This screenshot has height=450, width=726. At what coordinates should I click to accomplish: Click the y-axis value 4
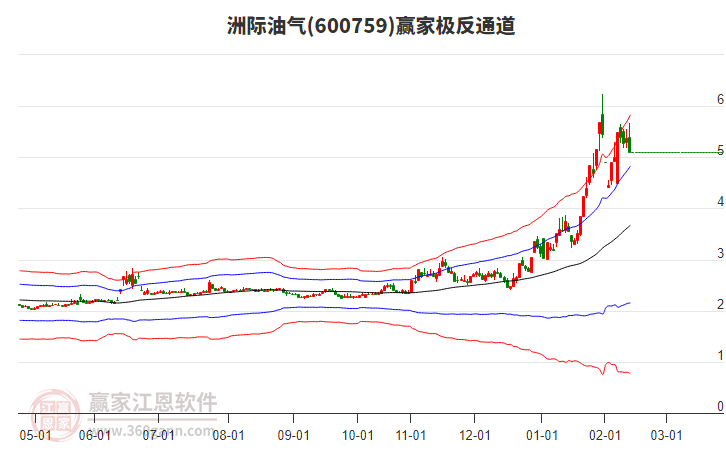pyautogui.click(x=720, y=201)
